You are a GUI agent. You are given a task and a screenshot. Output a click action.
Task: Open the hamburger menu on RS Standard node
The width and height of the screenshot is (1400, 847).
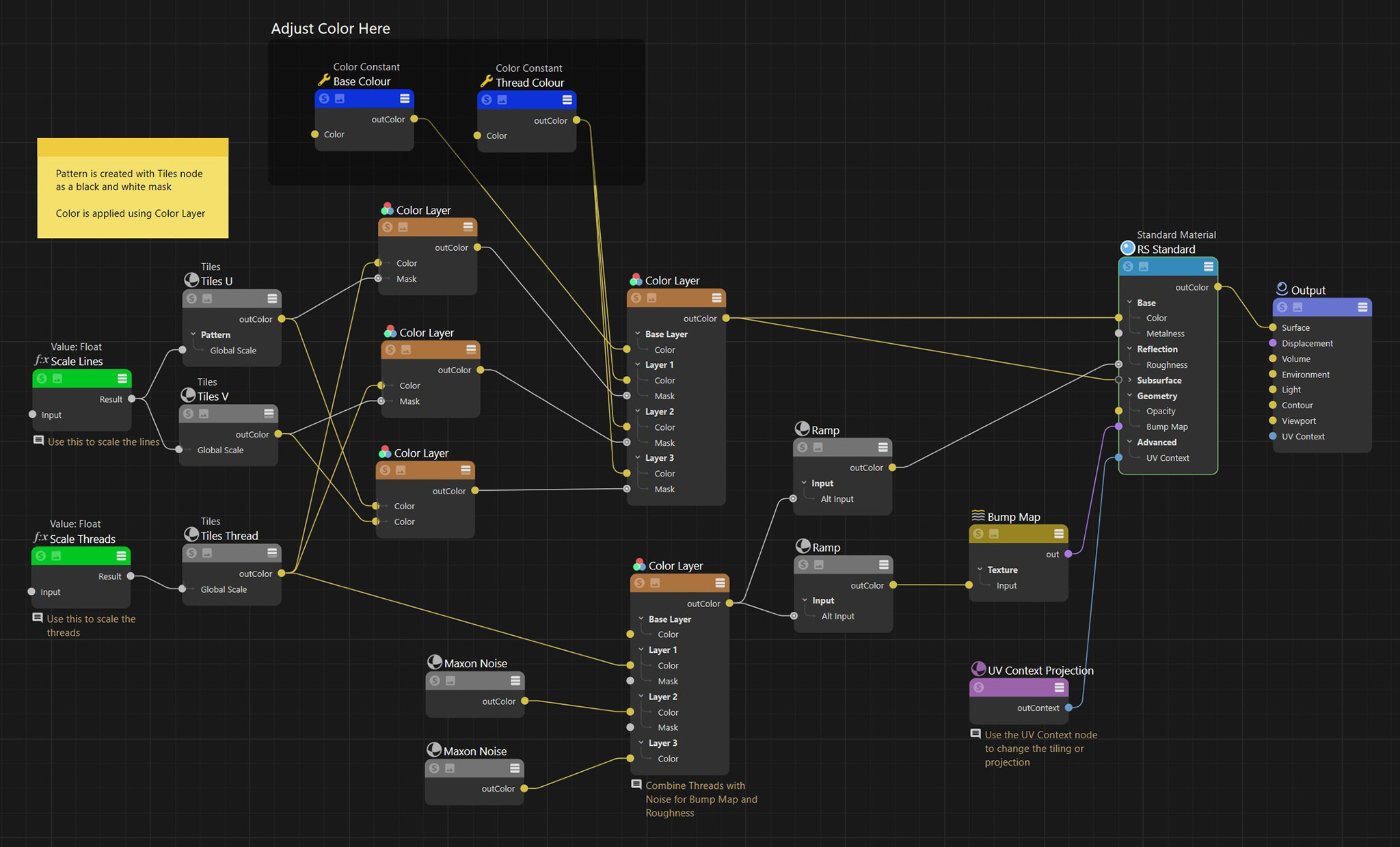tap(1209, 267)
